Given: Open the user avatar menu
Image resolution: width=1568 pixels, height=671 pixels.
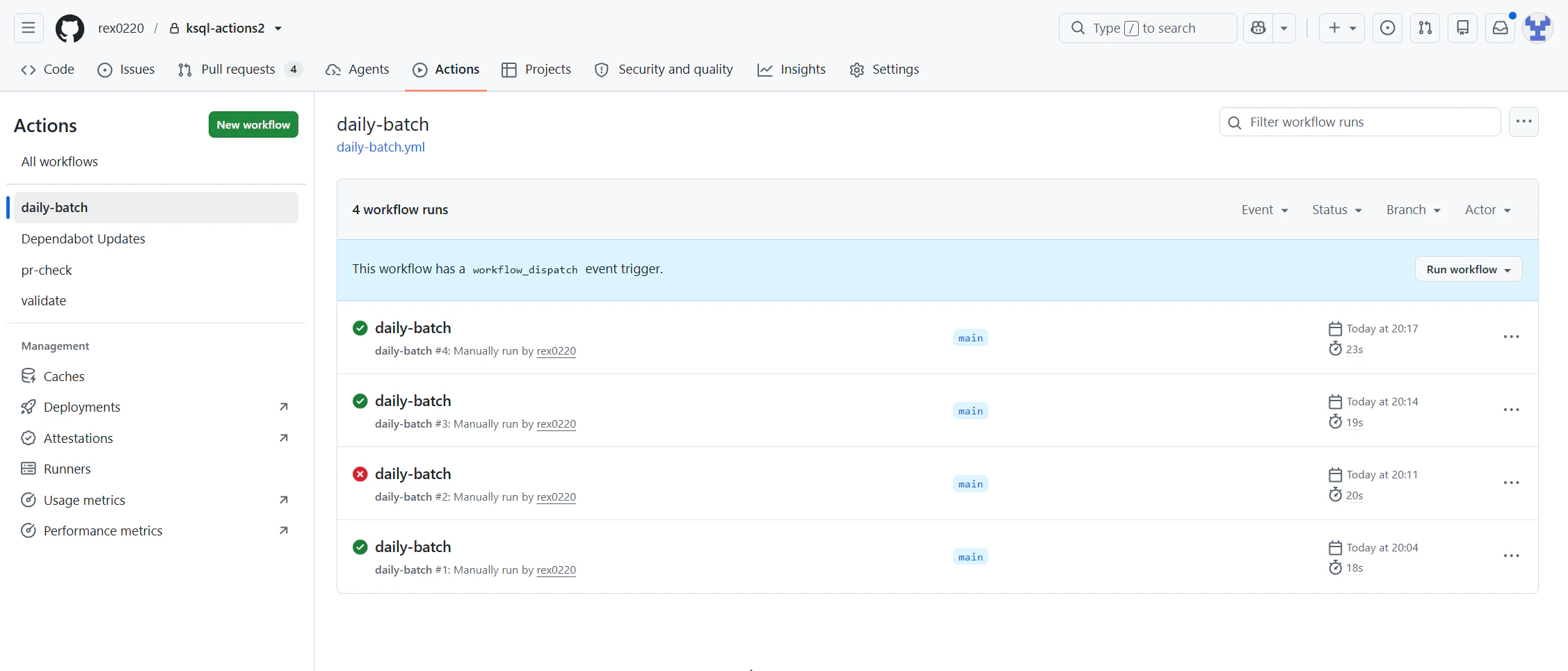Looking at the screenshot, I should pos(1537,28).
